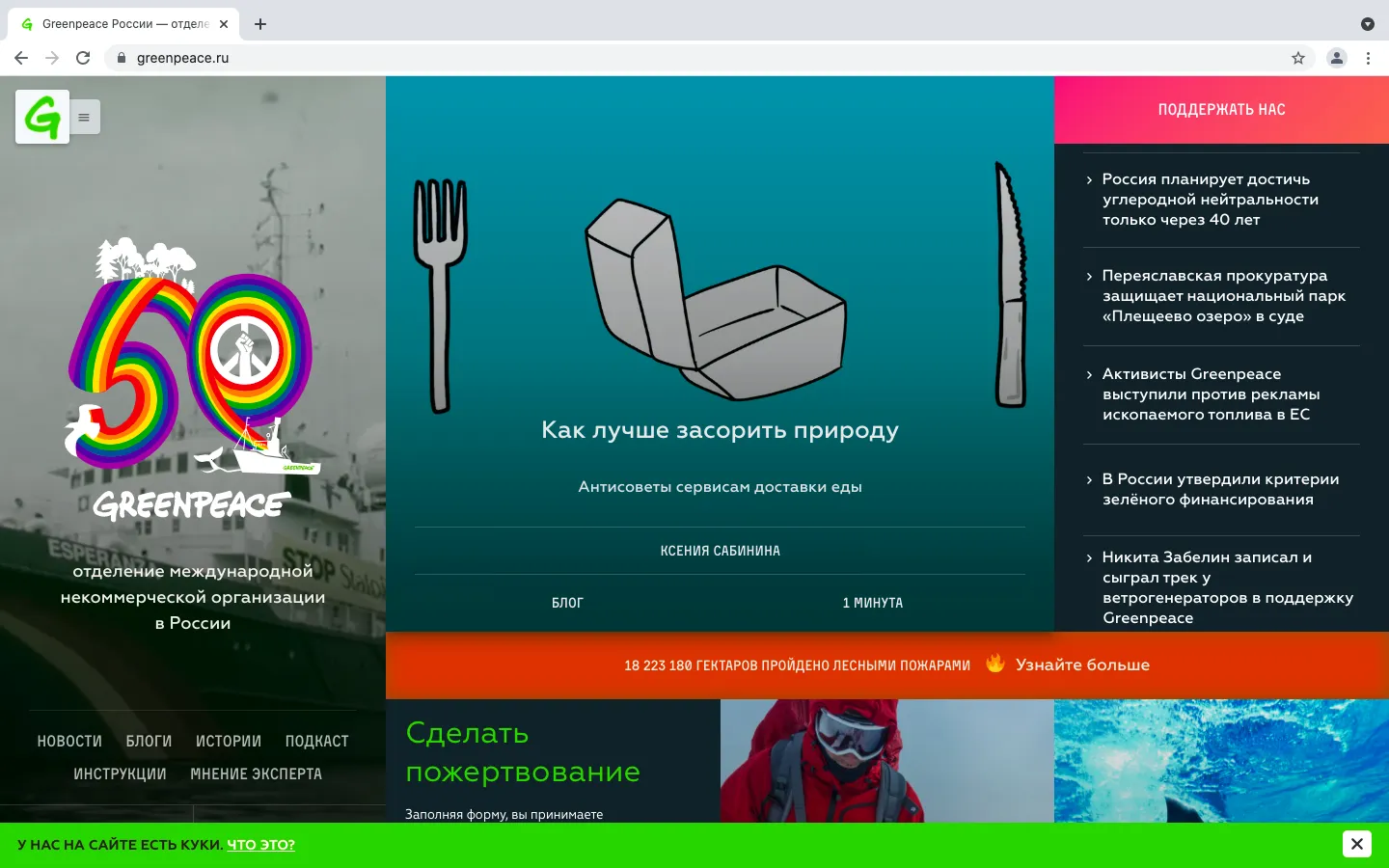Click the fire icon in wildfire banner

994,664
